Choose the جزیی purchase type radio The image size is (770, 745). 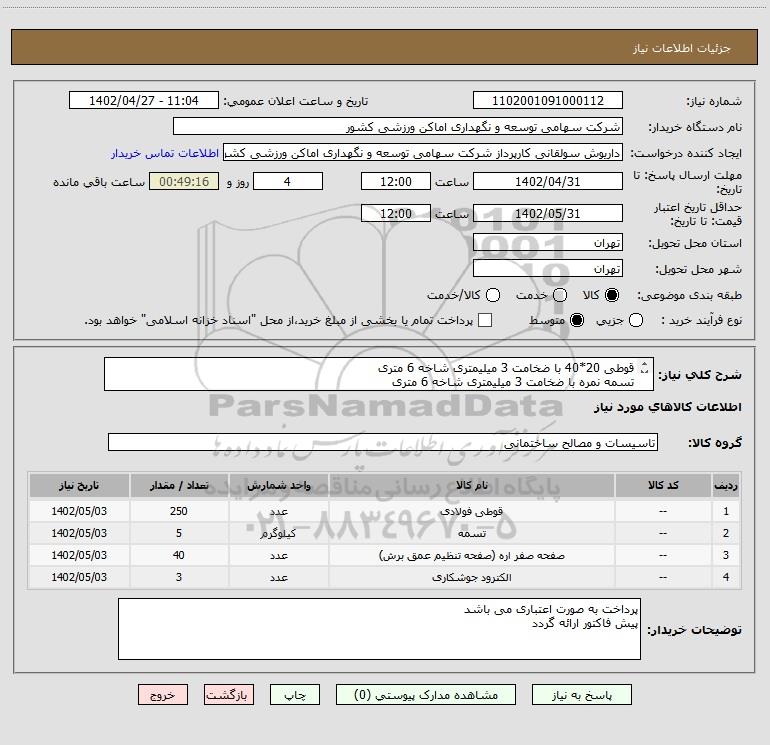coord(636,320)
